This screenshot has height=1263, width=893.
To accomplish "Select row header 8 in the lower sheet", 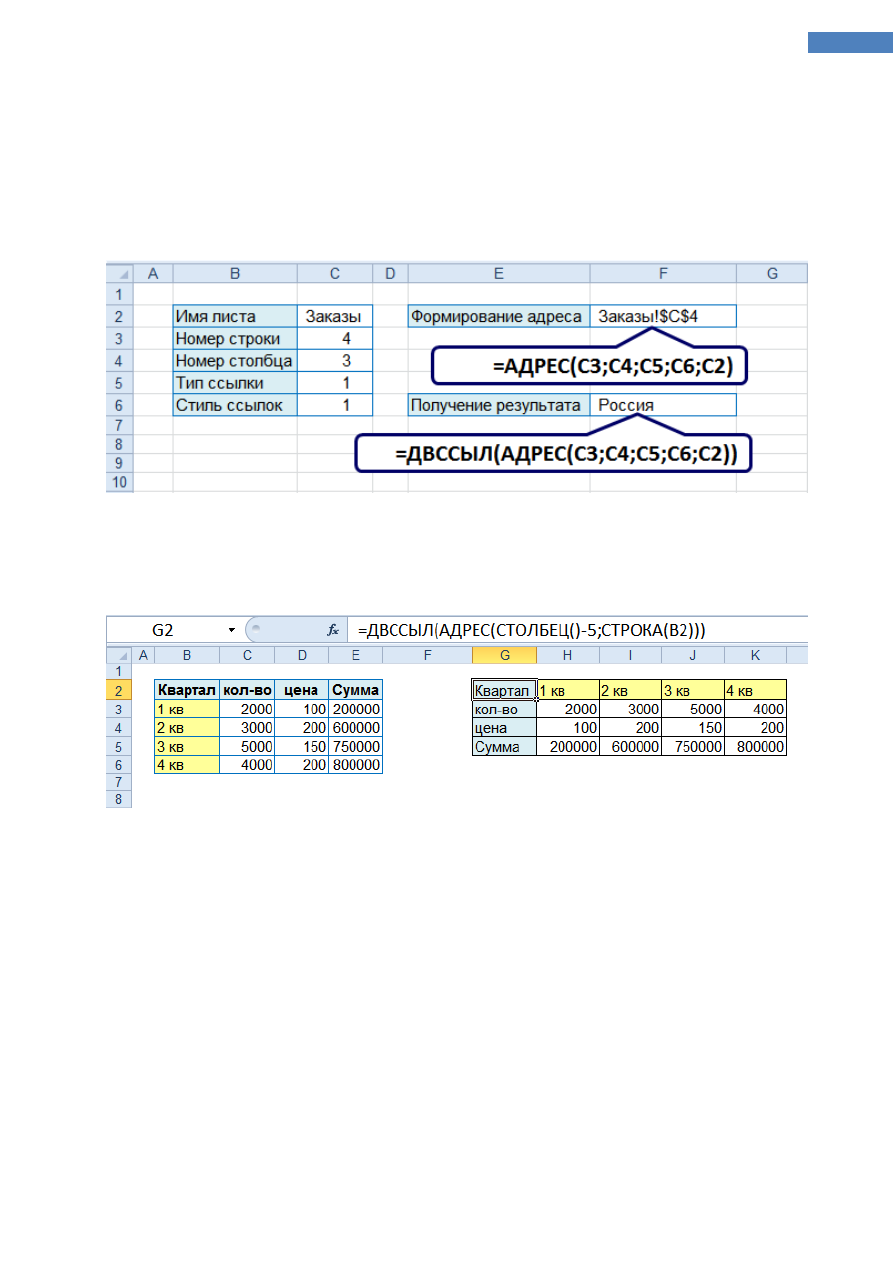I will click(119, 800).
